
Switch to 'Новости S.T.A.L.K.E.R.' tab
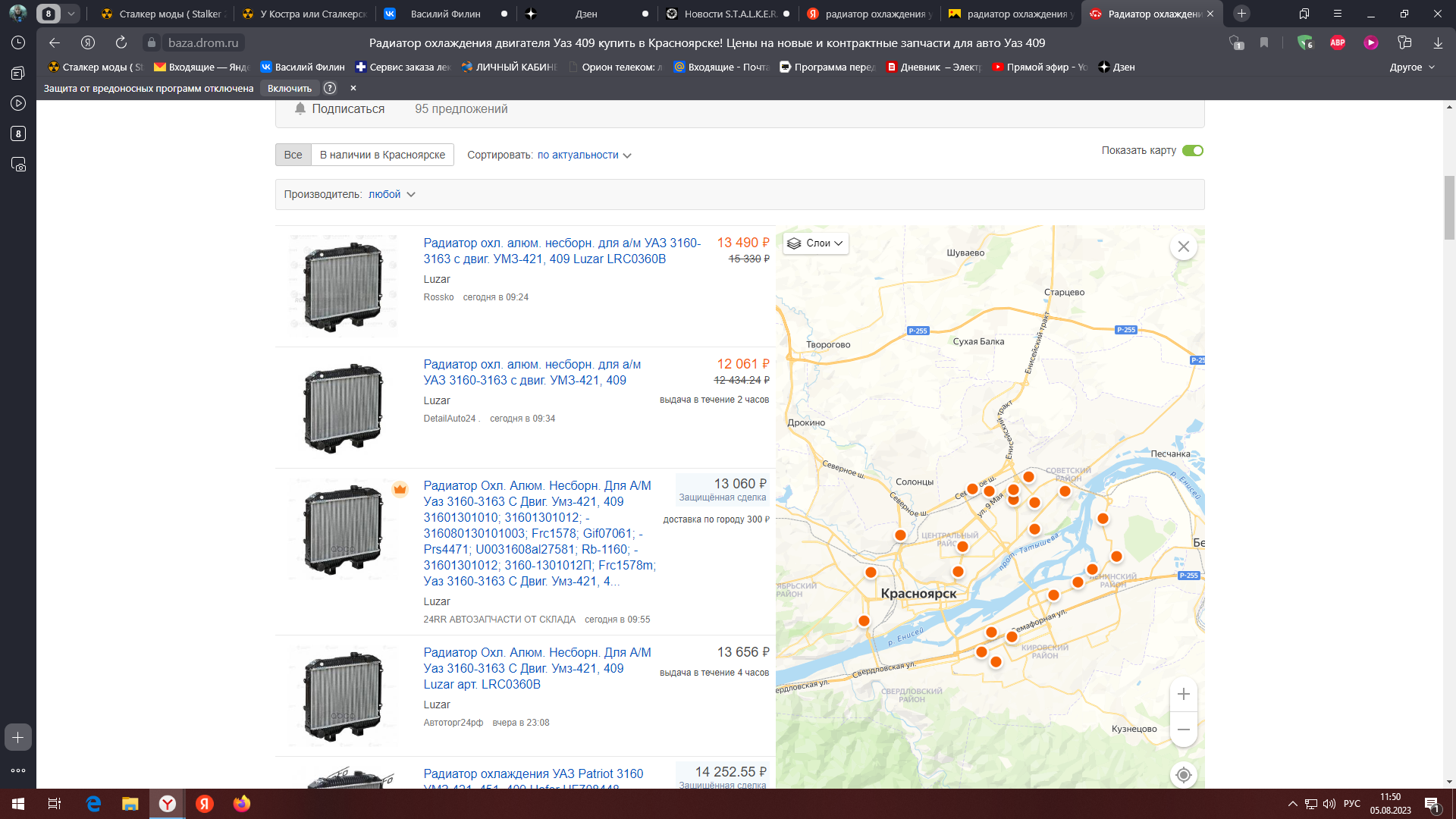[728, 14]
